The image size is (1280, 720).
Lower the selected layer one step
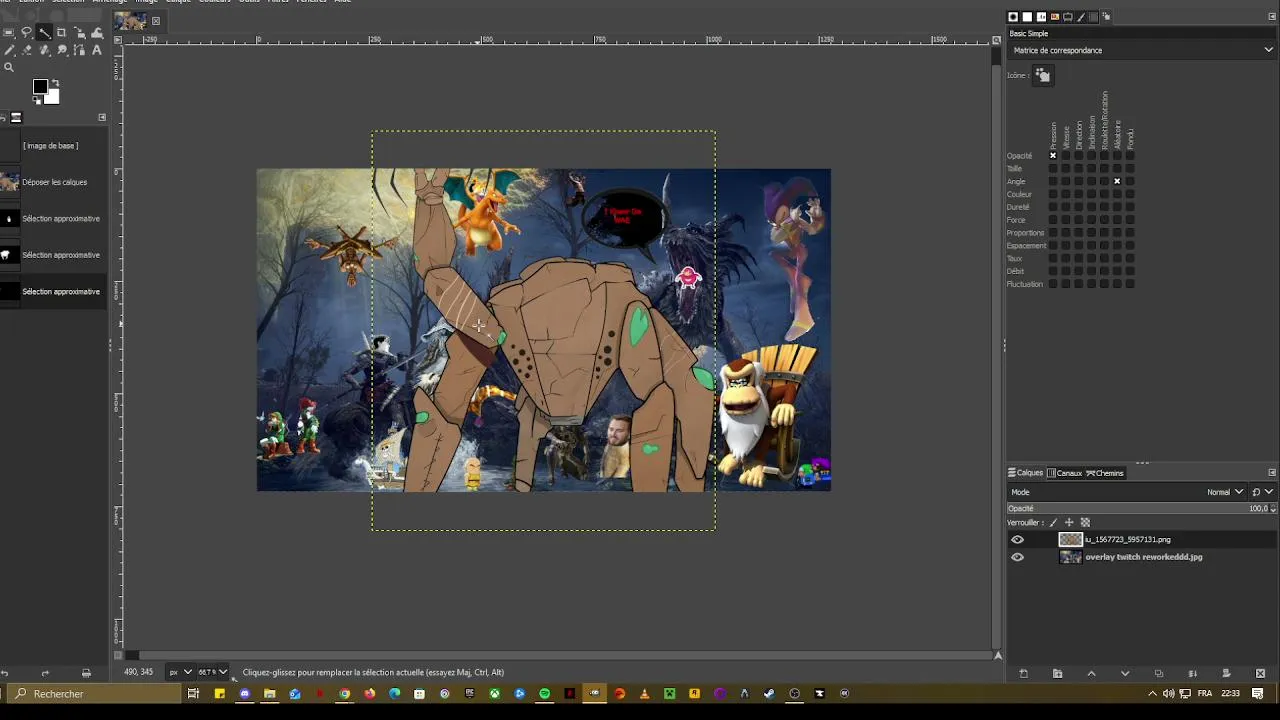coord(1125,673)
